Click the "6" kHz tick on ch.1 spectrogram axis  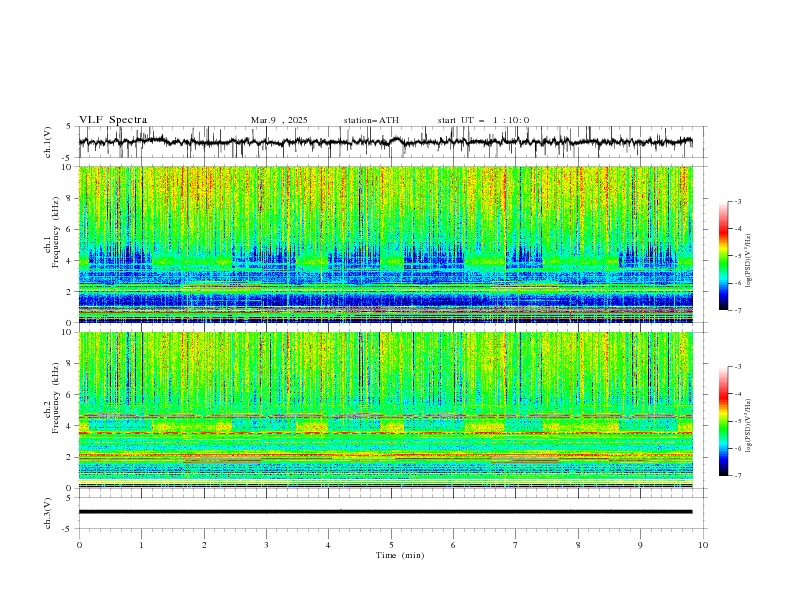(71, 229)
